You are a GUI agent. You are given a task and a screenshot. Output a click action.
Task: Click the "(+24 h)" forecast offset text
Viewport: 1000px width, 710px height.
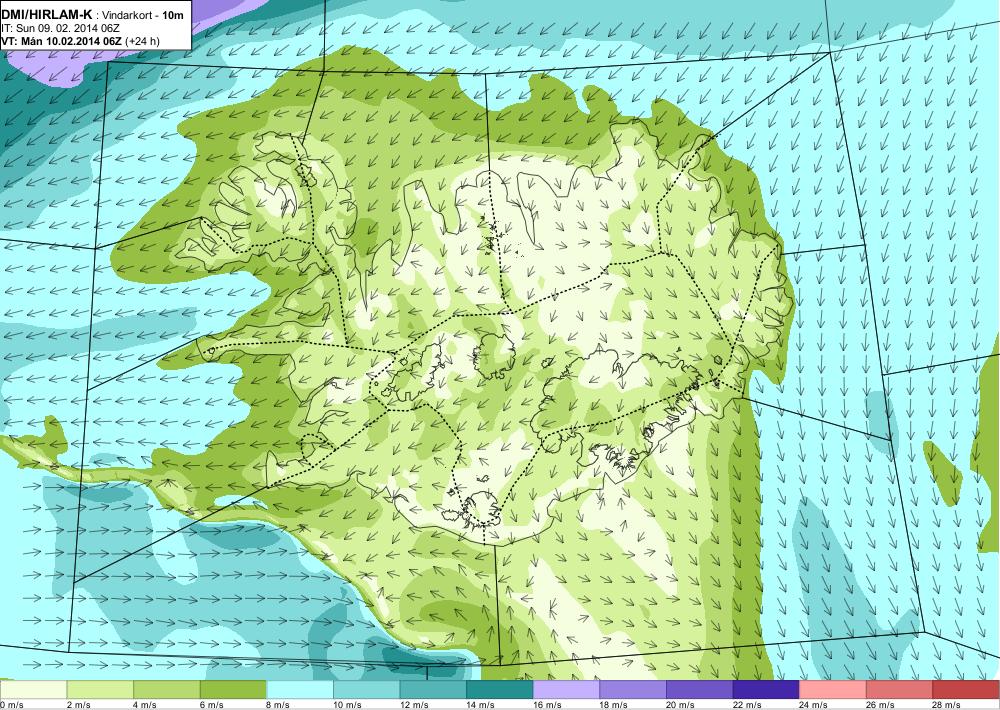click(142, 41)
